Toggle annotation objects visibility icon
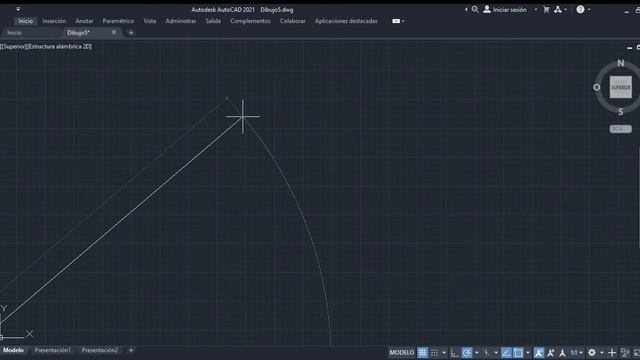This screenshot has height=360, width=640. point(539,352)
